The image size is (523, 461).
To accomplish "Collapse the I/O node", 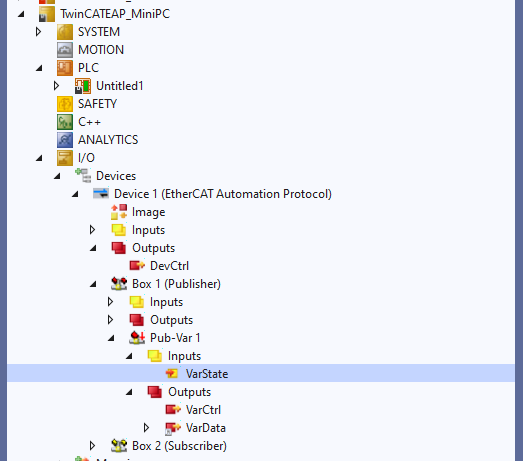I will [39, 158].
